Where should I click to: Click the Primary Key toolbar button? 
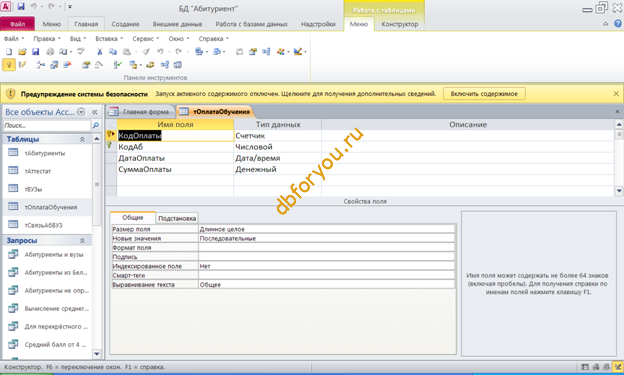pyautogui.click(x=9, y=64)
